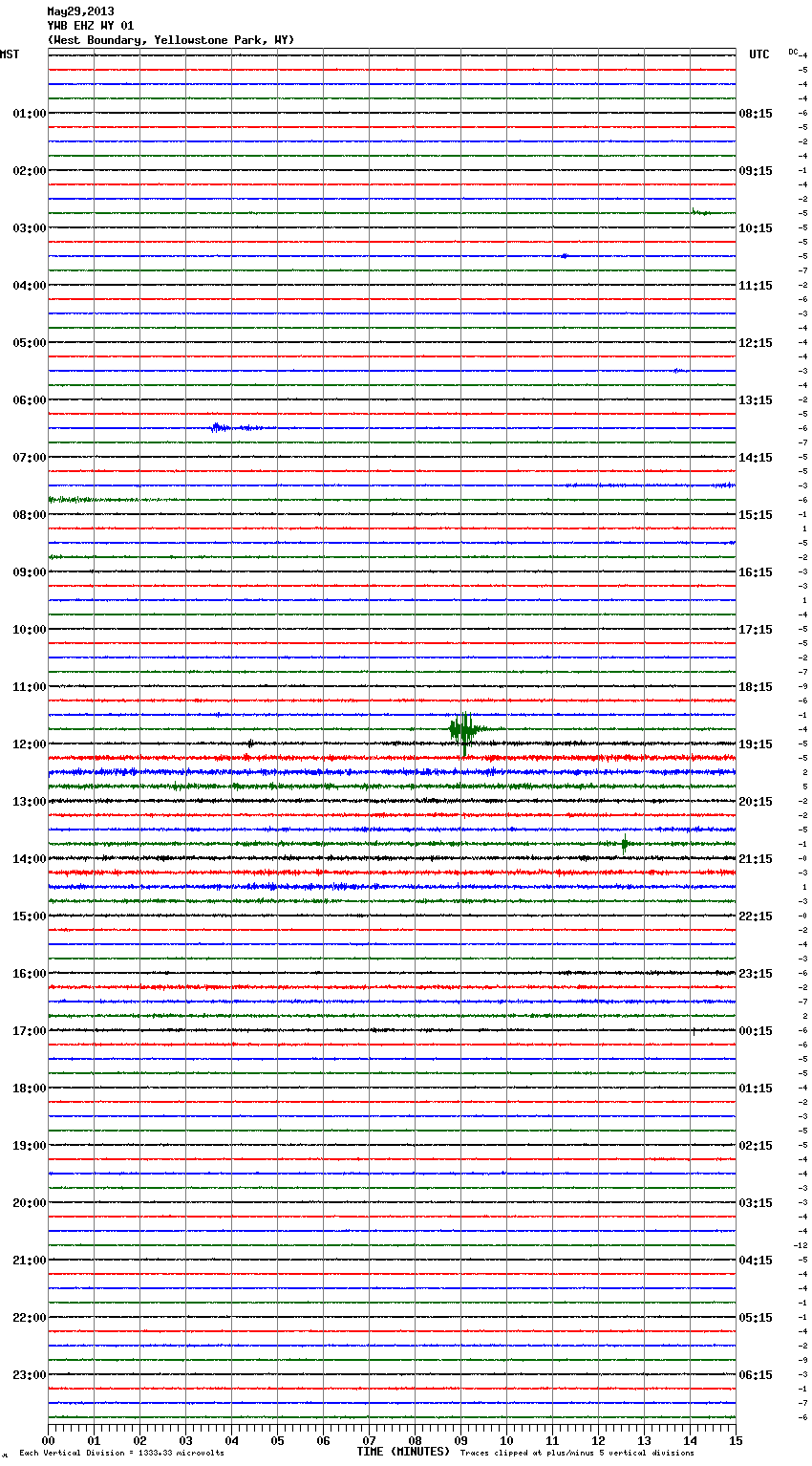Click the 10:15 UTC time label

[756, 228]
